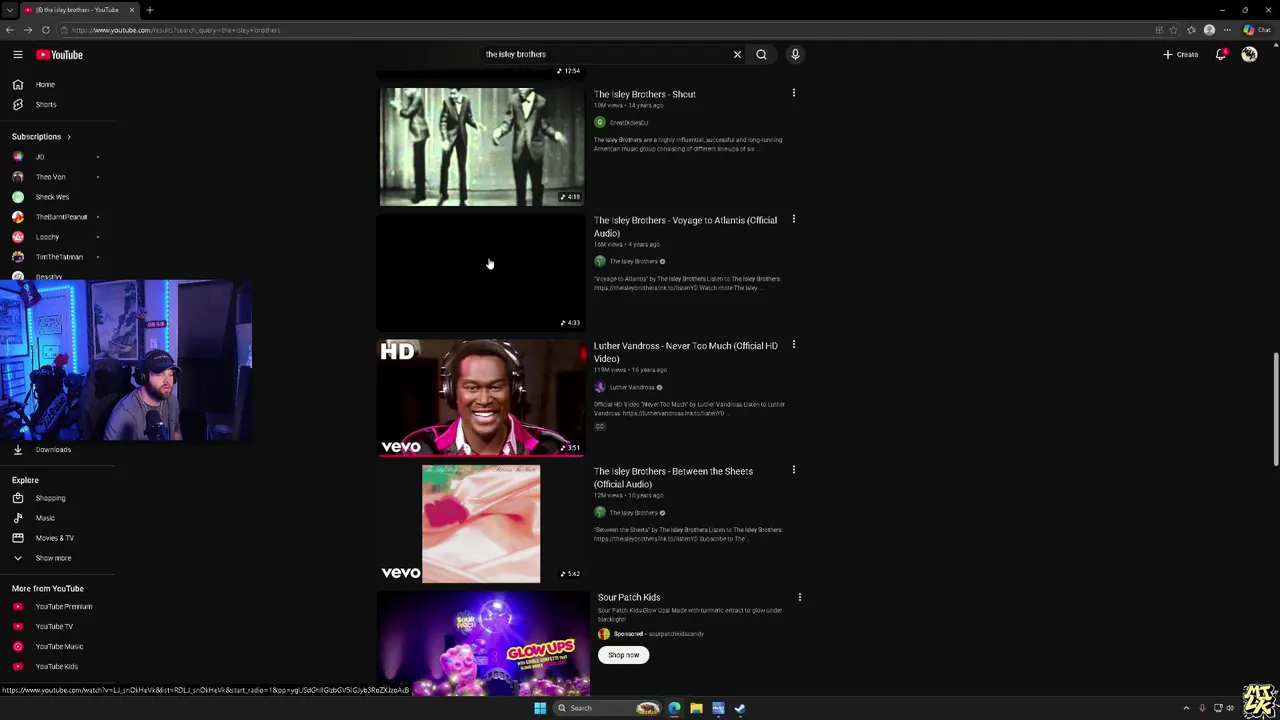Image resolution: width=1280 pixels, height=720 pixels.
Task: Click the Create button
Action: (1180, 55)
